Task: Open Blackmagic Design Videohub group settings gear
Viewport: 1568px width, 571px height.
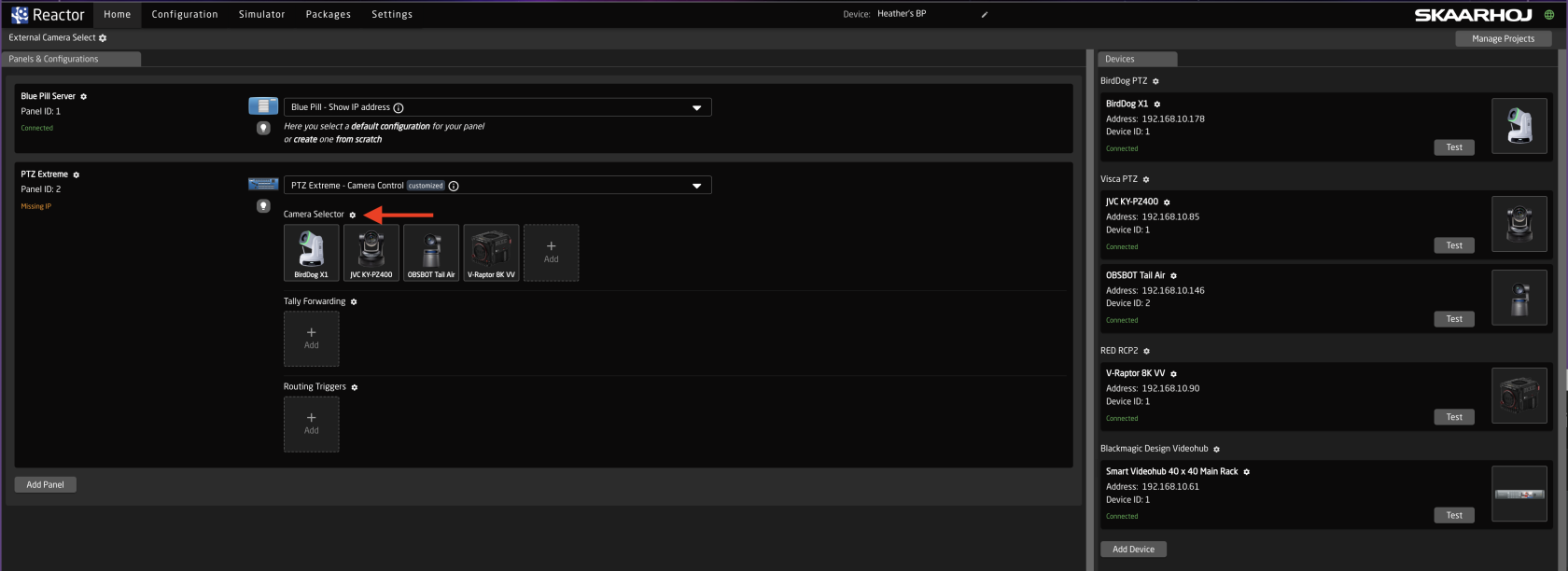Action: coord(1216,450)
